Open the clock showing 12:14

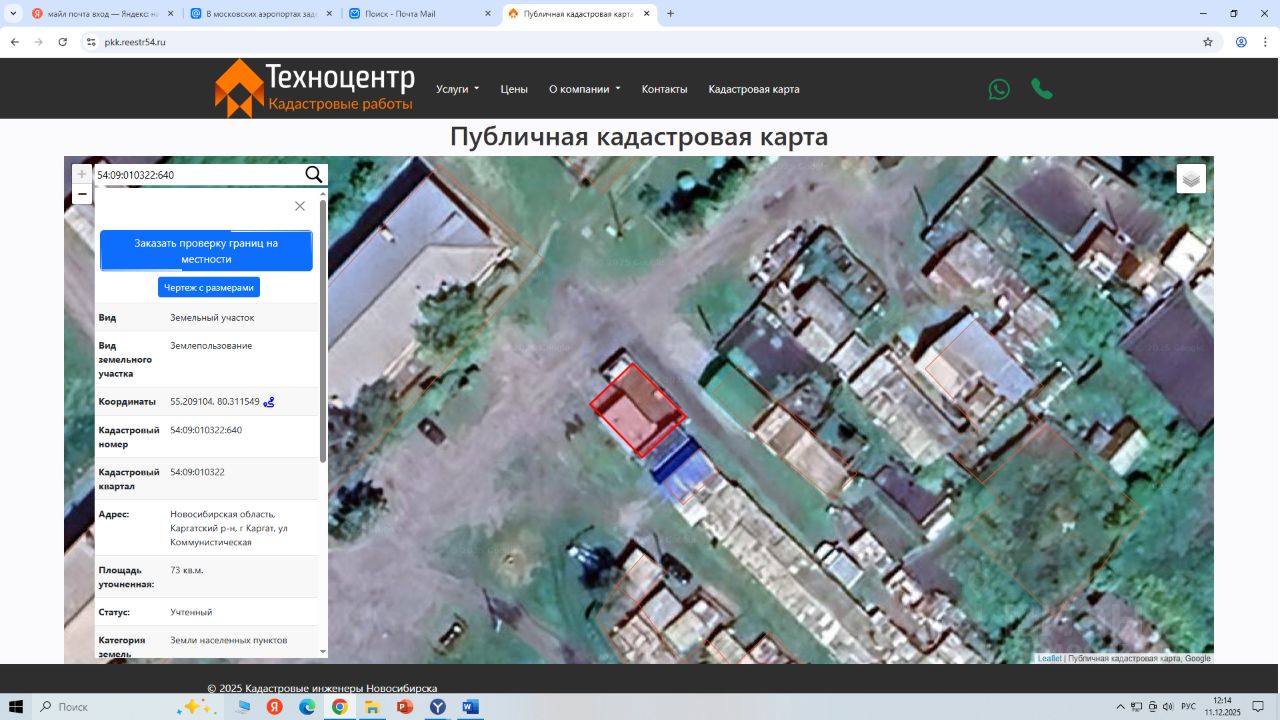click(1222, 707)
